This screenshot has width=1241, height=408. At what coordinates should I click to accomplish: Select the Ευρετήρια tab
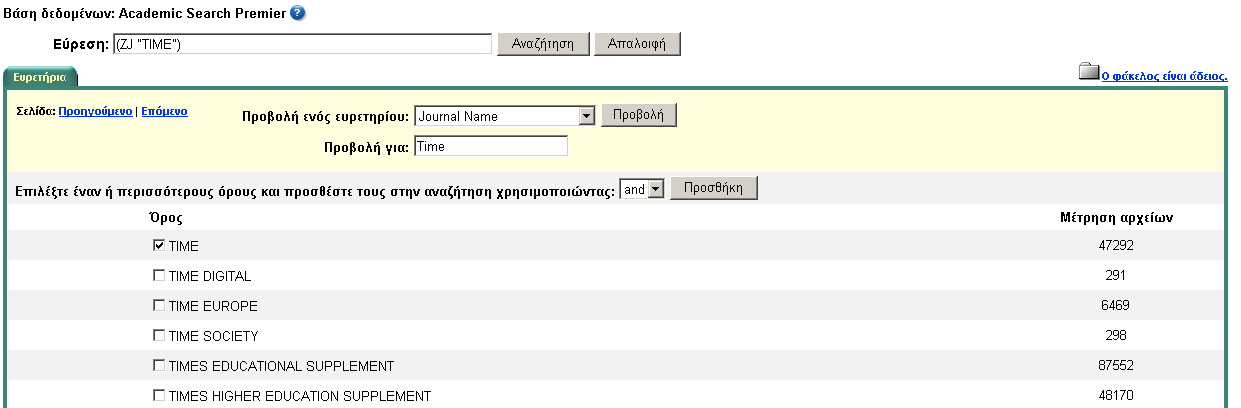(40, 76)
